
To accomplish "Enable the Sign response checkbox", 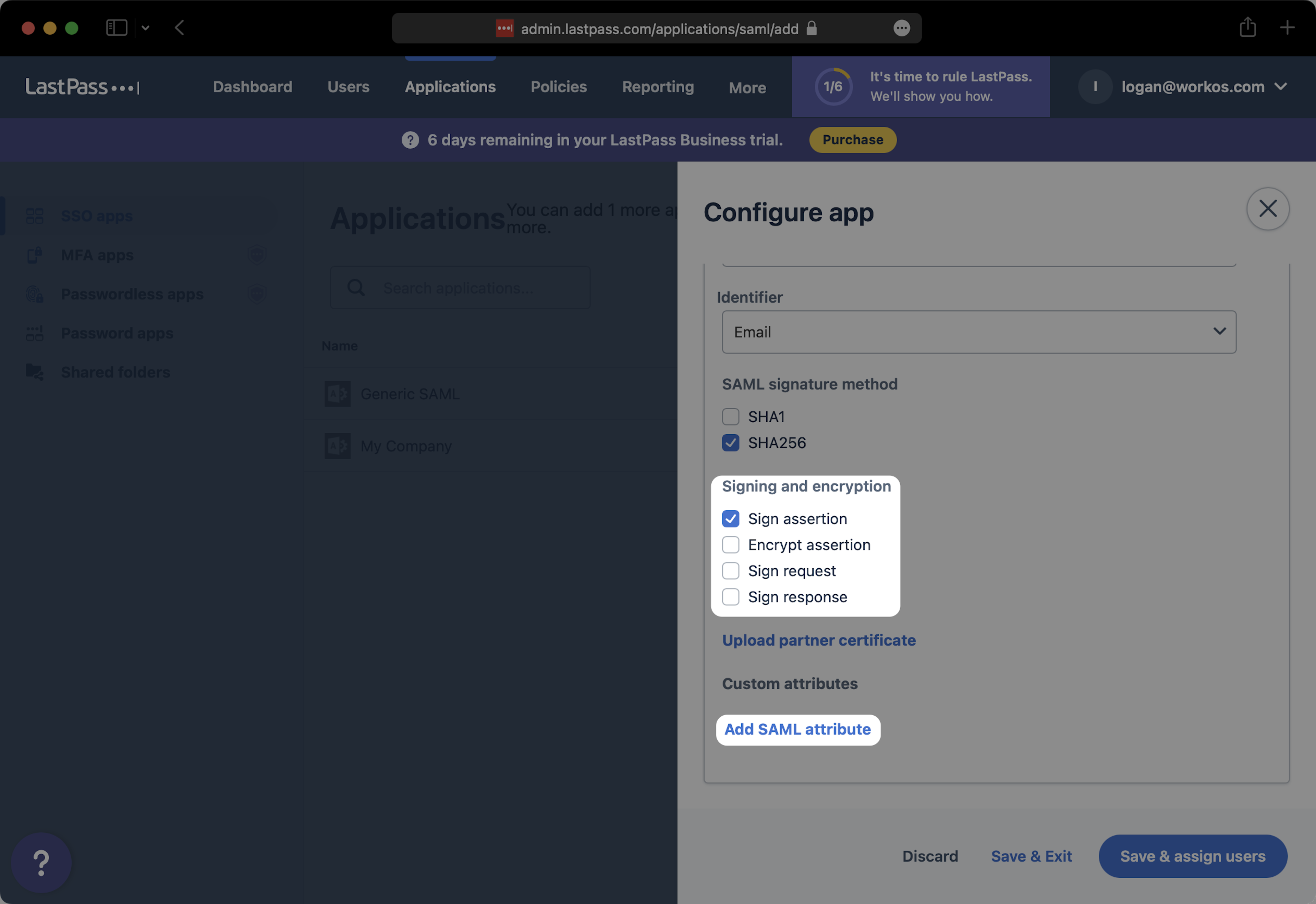I will (x=730, y=597).
